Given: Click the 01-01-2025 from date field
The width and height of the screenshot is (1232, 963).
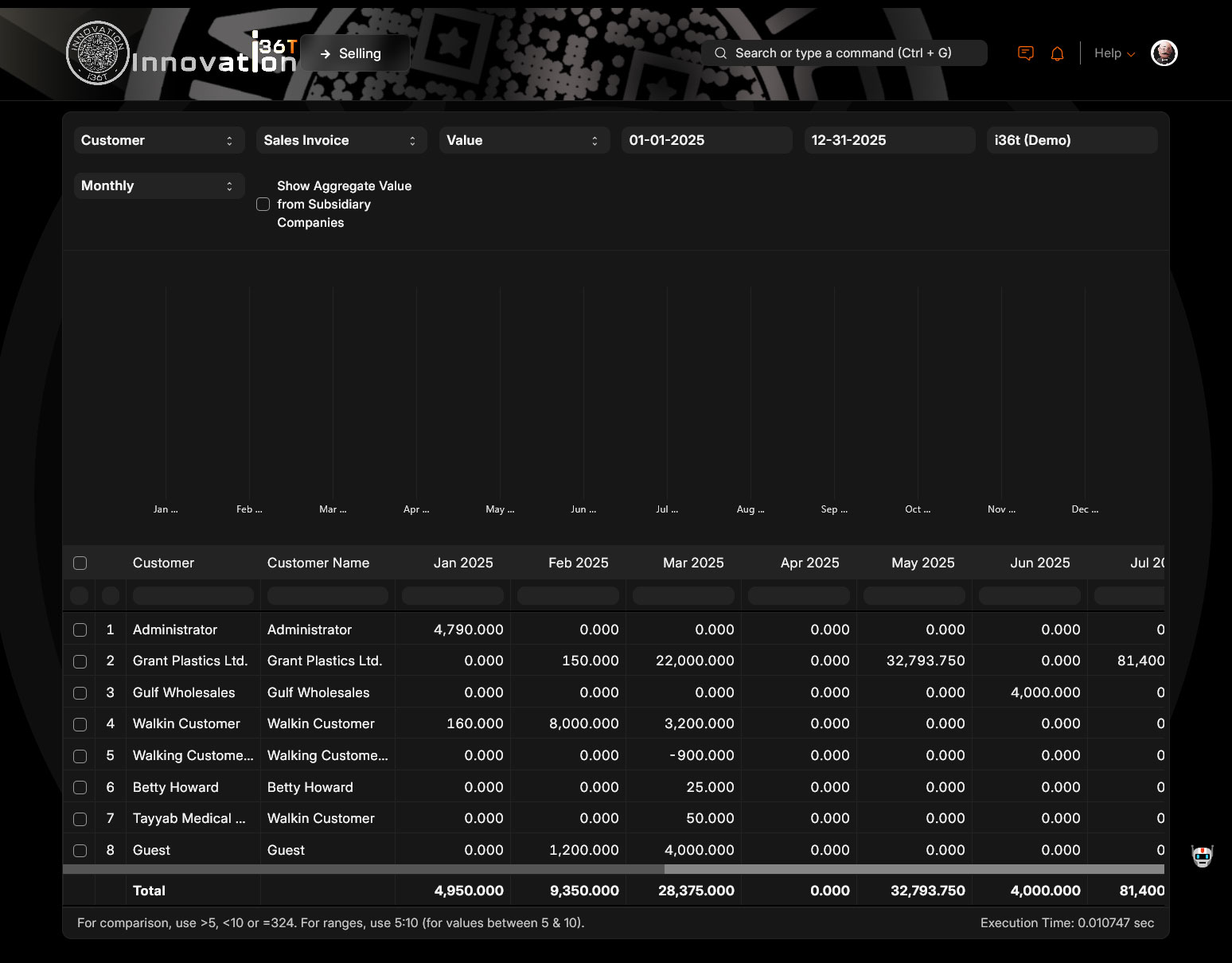Looking at the screenshot, I should (706, 141).
